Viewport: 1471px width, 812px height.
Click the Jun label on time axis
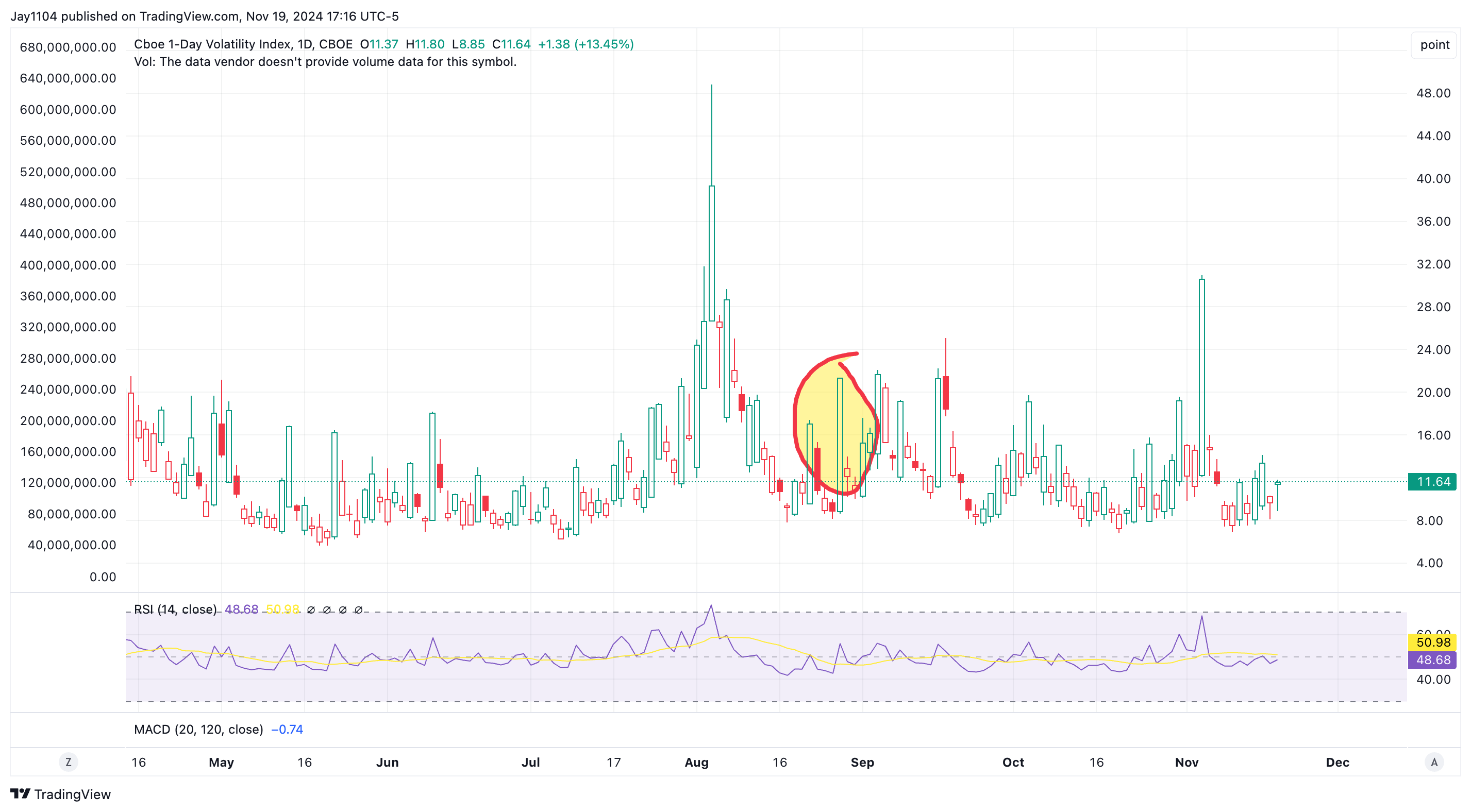387,763
